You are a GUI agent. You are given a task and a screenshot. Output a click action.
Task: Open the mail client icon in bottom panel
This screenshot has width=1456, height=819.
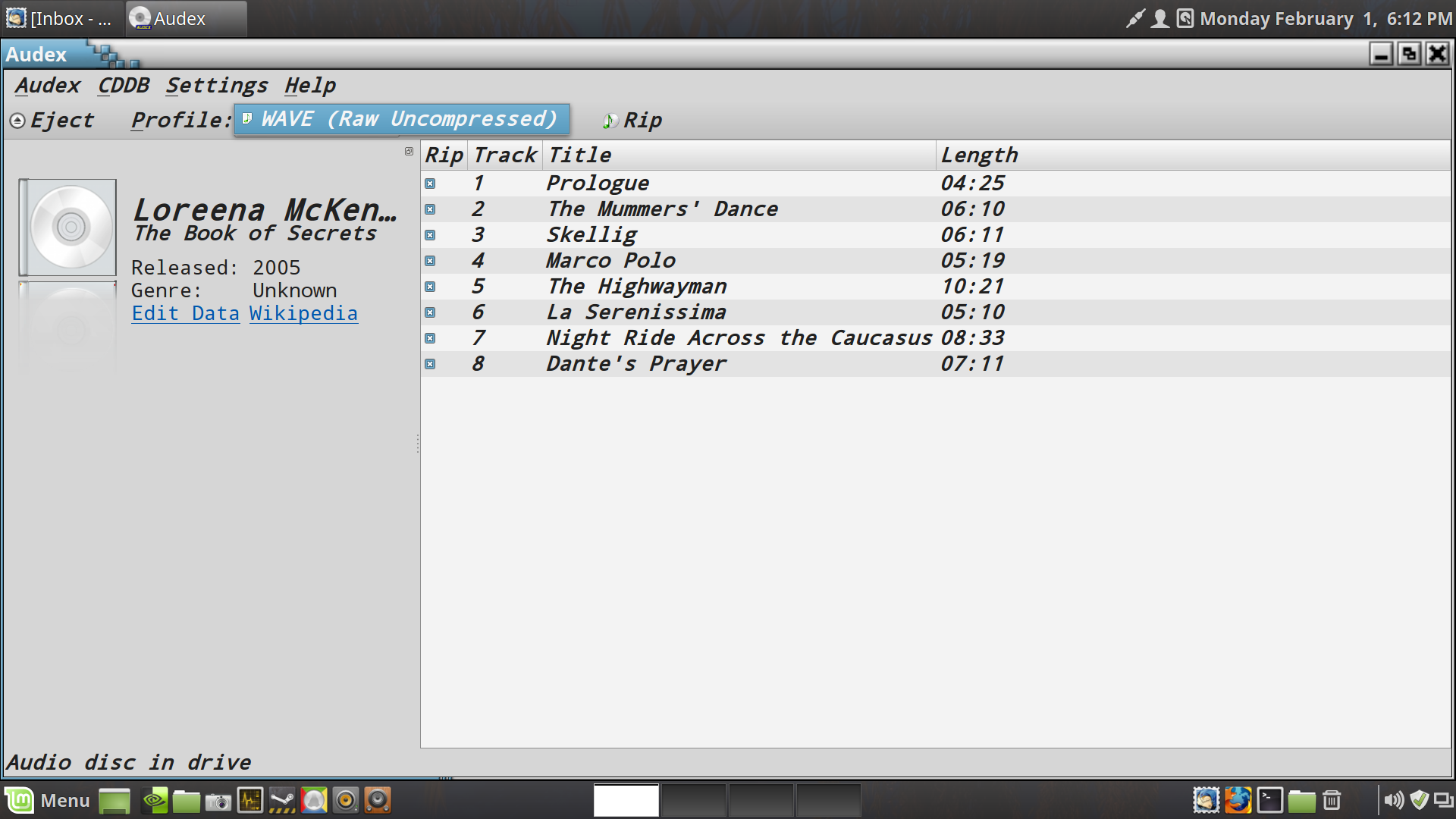point(1206,800)
